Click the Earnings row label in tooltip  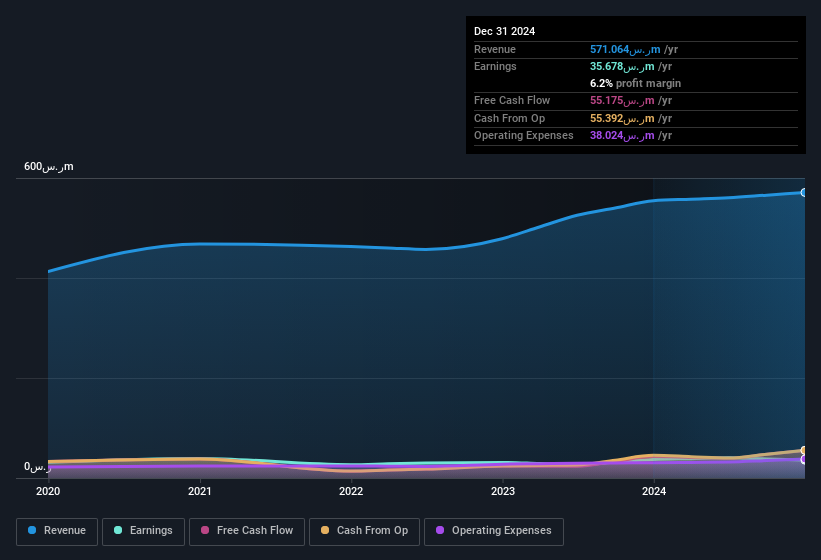click(495, 66)
